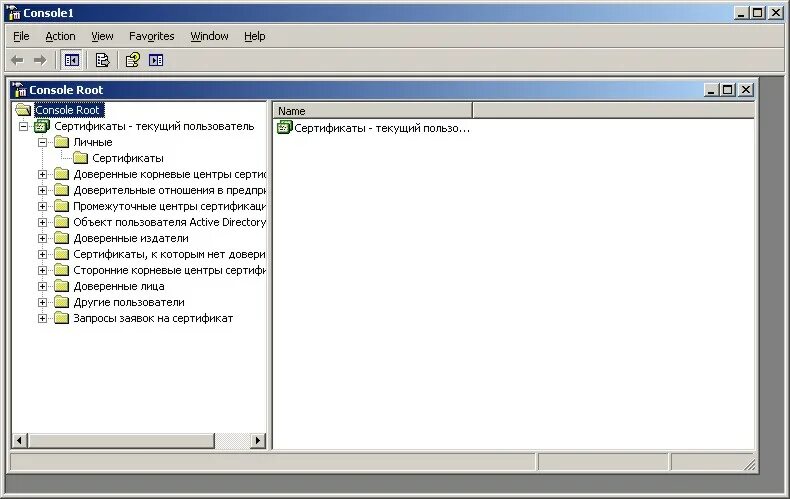
Task: Collapse the Сертификаты - текущий пользователь node
Action: (x=24, y=126)
